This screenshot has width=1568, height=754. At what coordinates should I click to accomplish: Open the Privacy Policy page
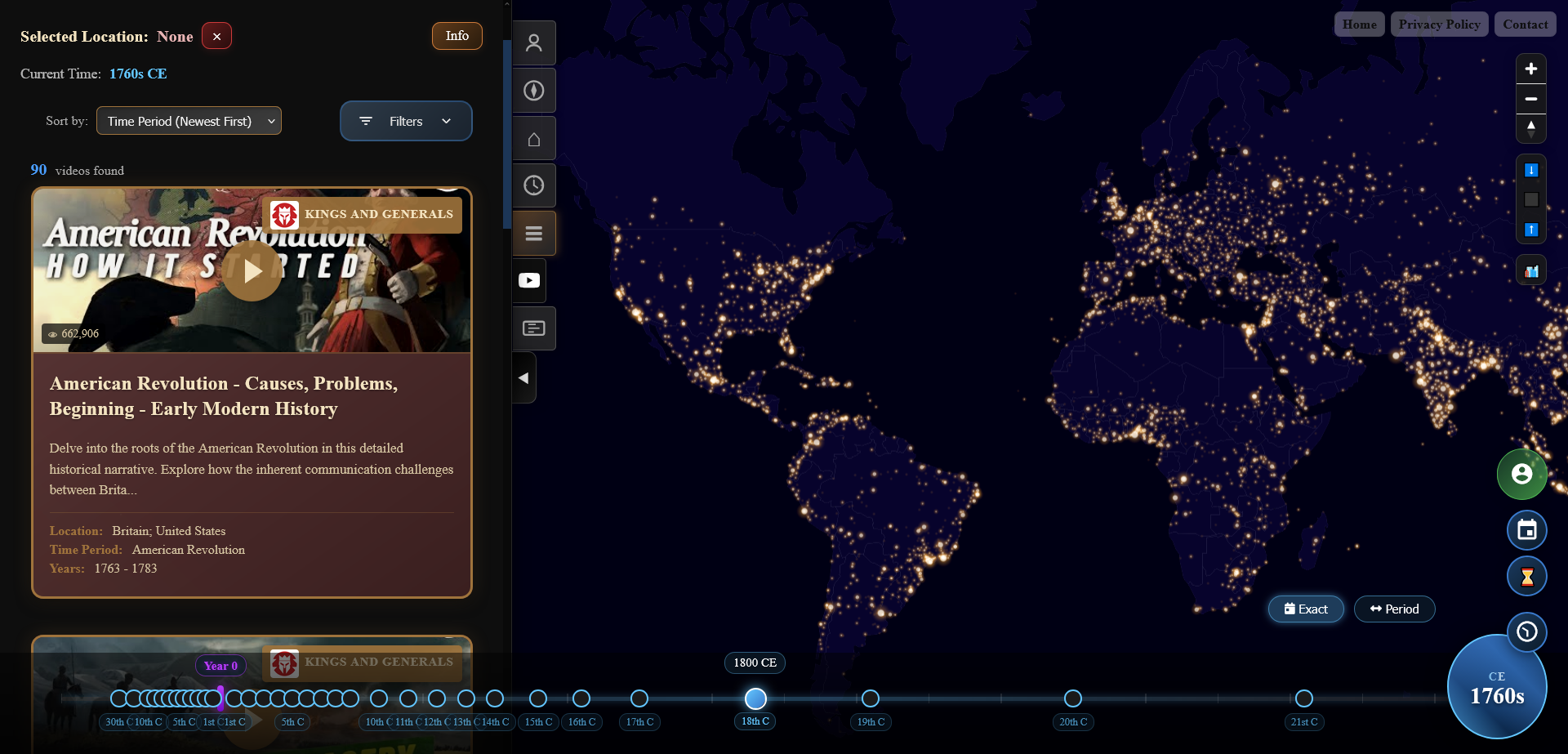1440,25
